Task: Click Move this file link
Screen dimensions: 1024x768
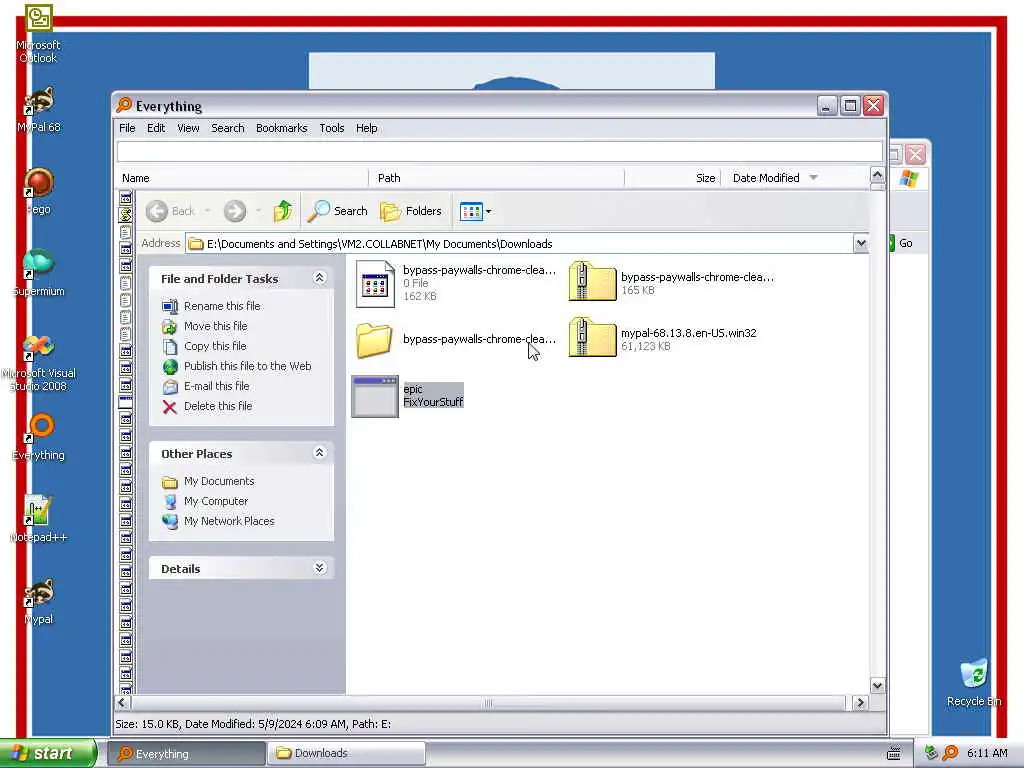Action: click(x=216, y=326)
